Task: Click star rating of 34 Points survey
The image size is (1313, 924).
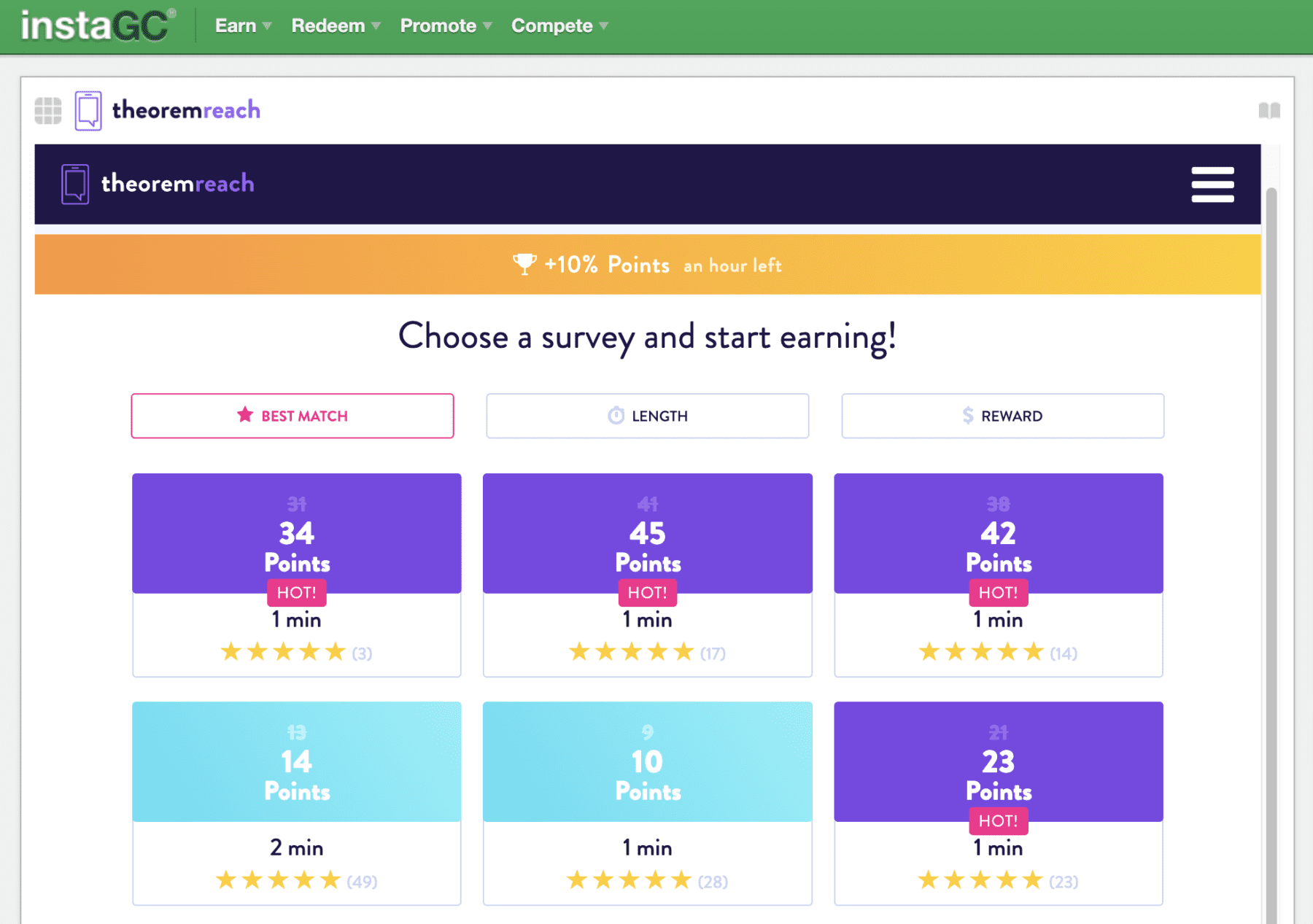Action: tap(283, 651)
